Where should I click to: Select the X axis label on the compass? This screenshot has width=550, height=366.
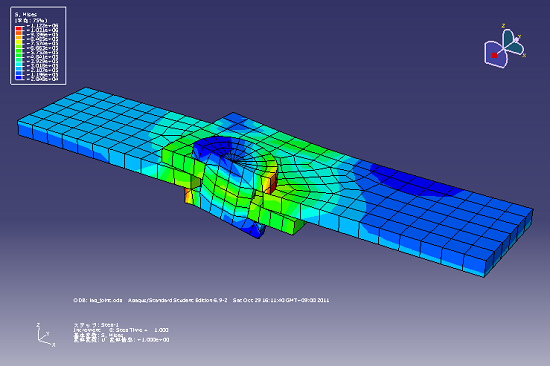pyautogui.click(x=524, y=55)
